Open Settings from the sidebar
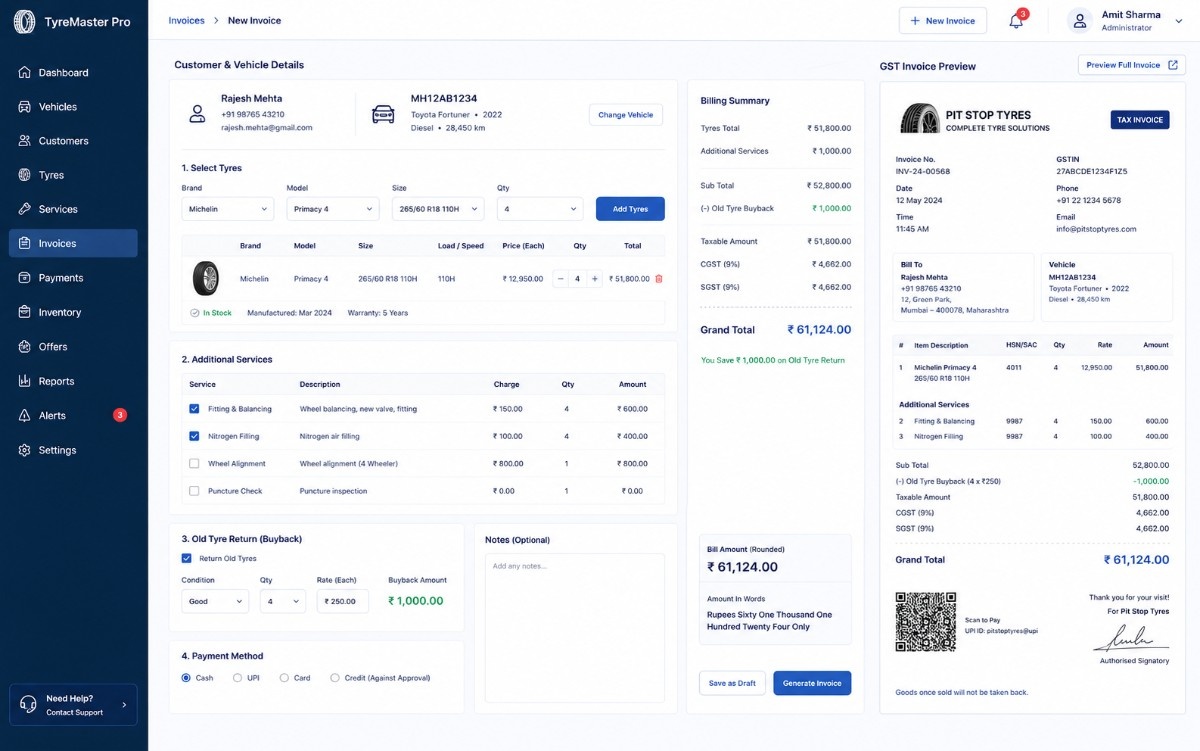The height and width of the screenshot is (751, 1200). (x=74, y=450)
